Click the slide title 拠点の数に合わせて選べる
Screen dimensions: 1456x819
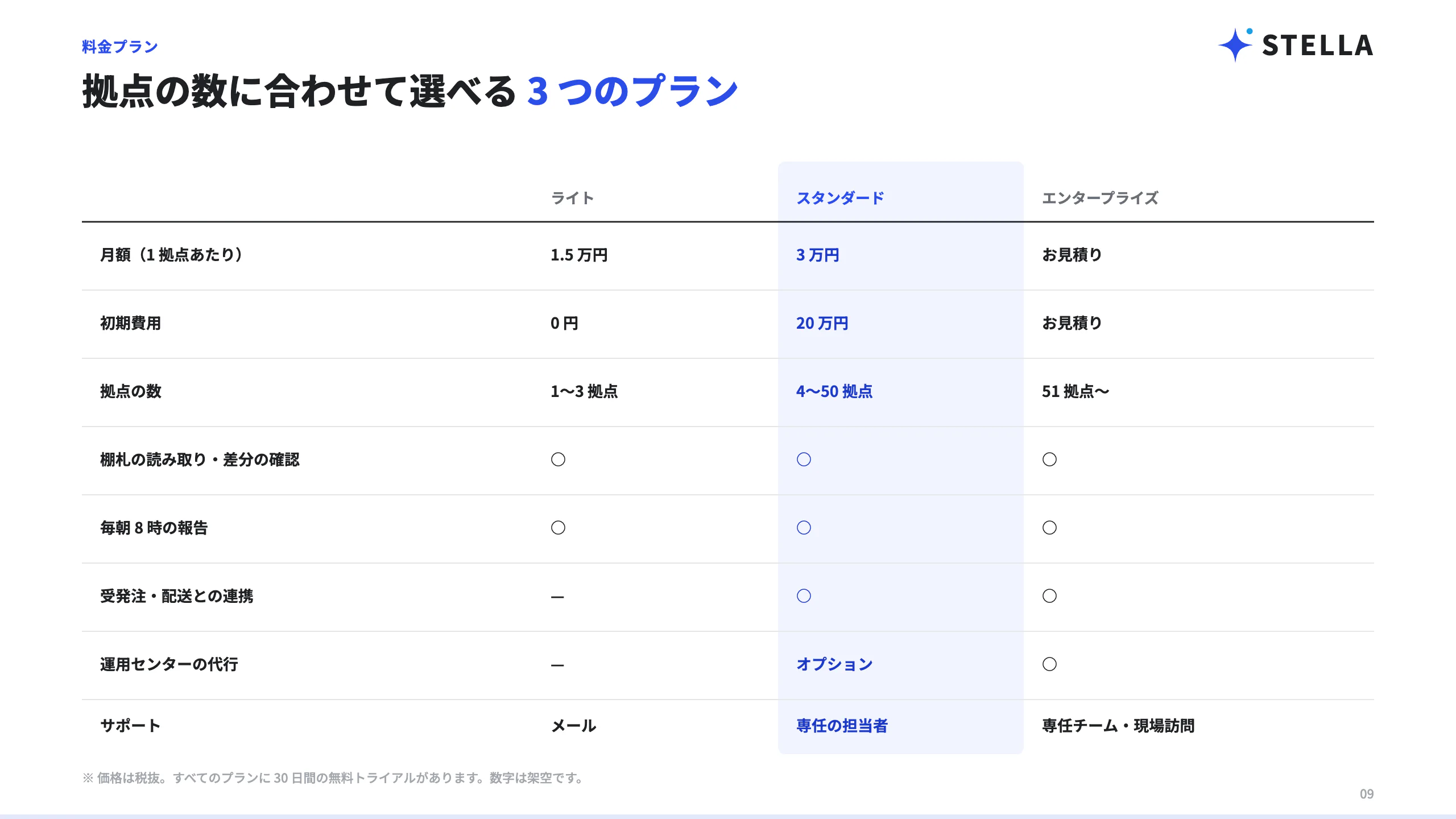coord(299,91)
